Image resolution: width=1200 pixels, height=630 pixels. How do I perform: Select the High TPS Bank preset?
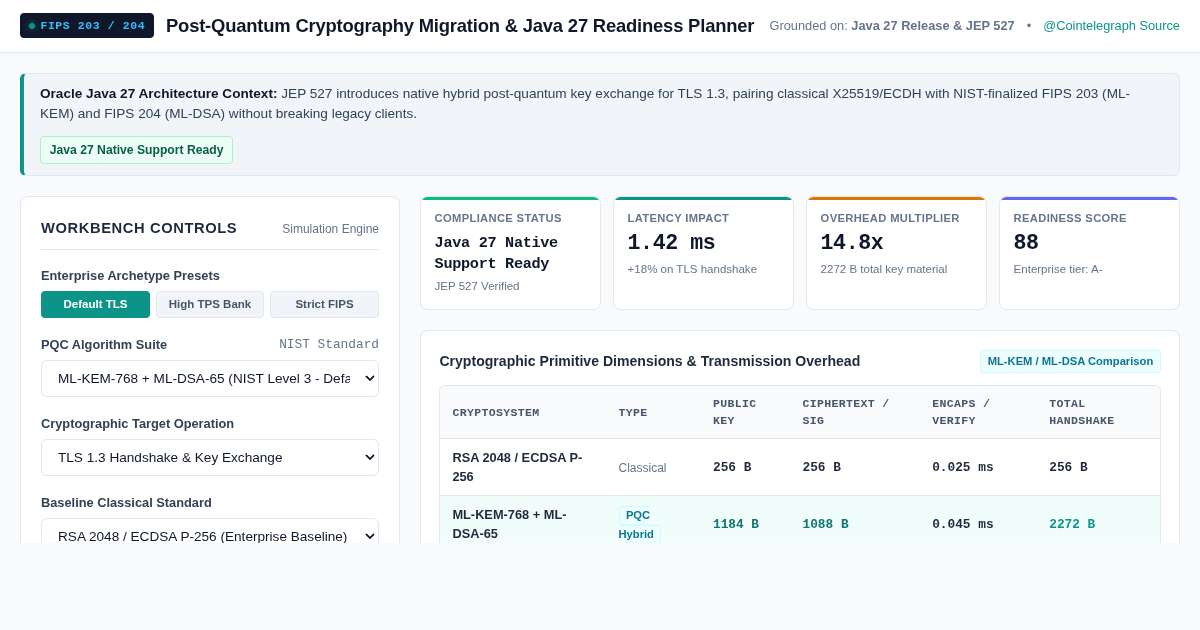[x=210, y=304]
